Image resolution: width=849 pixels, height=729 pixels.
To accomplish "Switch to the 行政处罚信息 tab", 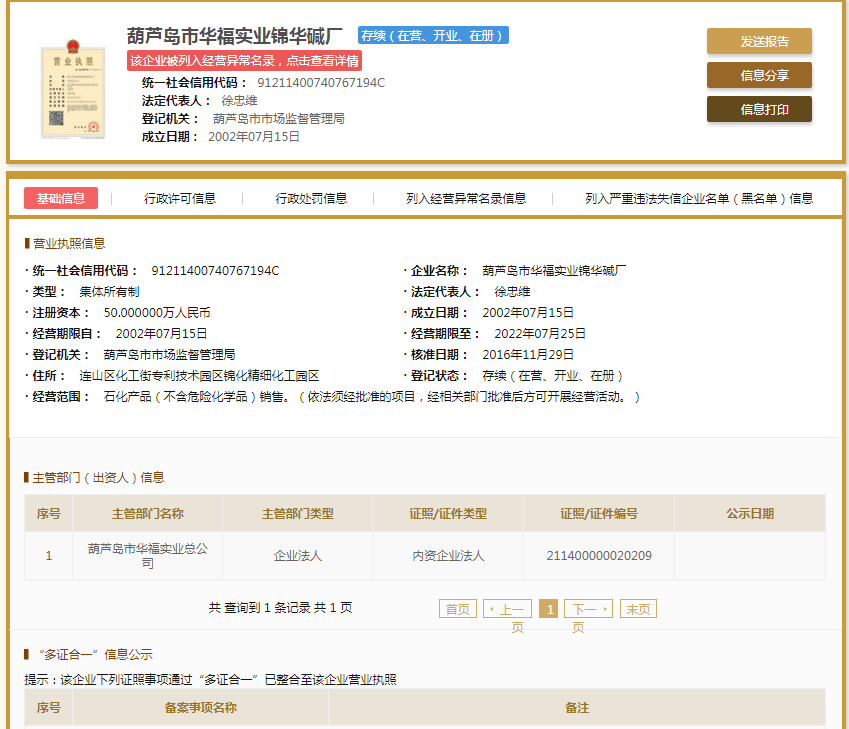I will coord(310,198).
